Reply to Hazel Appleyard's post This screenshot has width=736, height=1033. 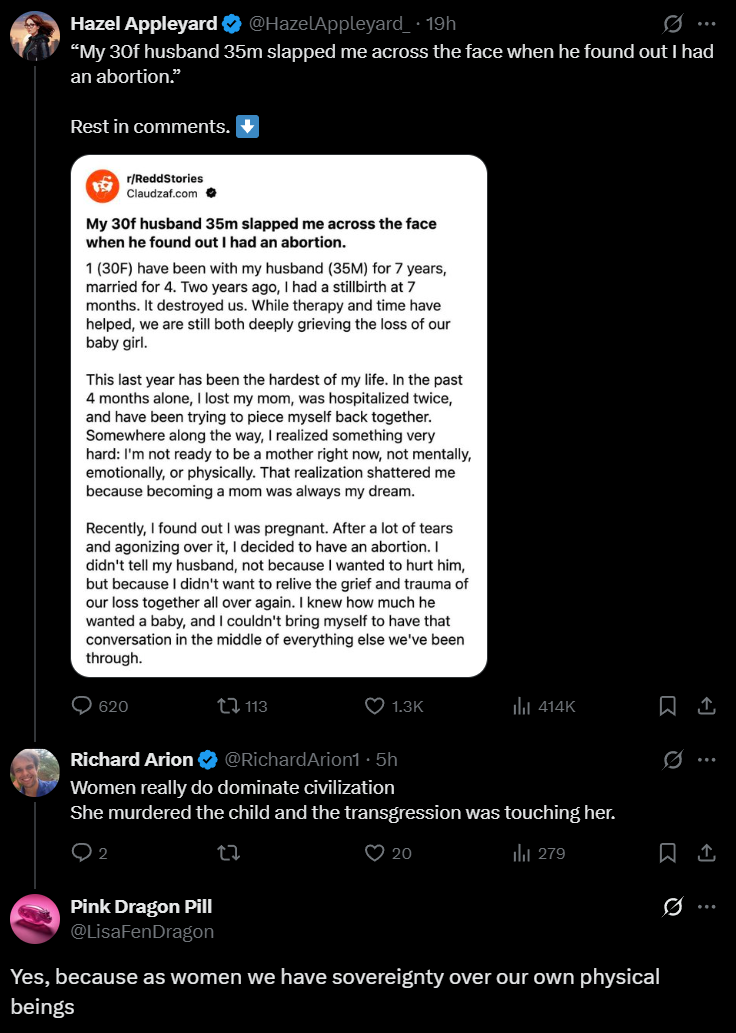click(82, 706)
